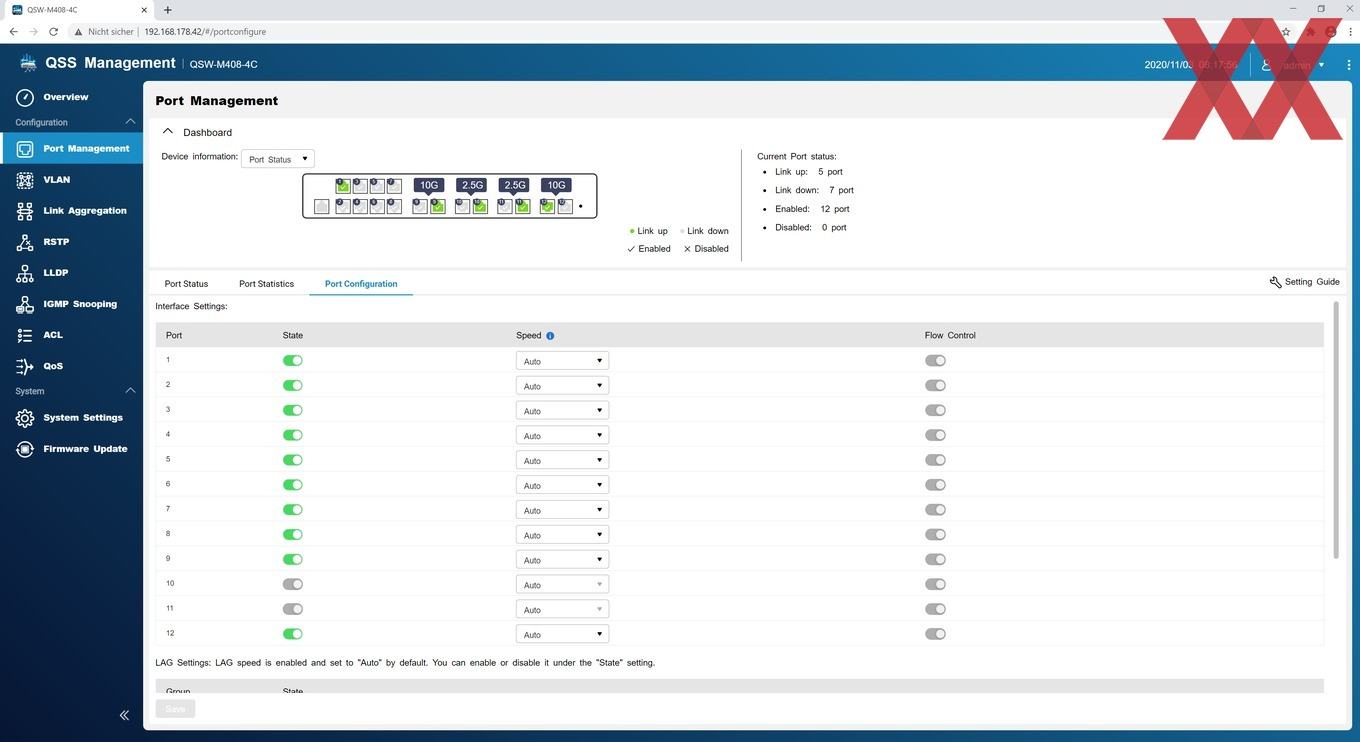
Task: Toggle State for port 6
Action: point(293,485)
